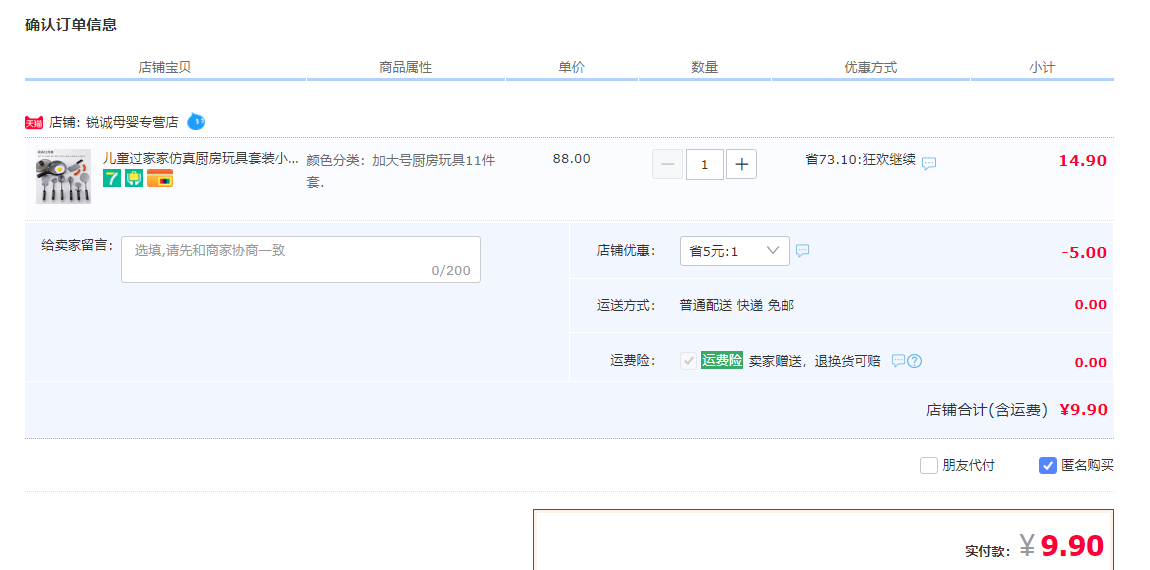Screen dimensions: 1150x570
Task: Click the 给卖家留言: label
Action: click(78, 246)
